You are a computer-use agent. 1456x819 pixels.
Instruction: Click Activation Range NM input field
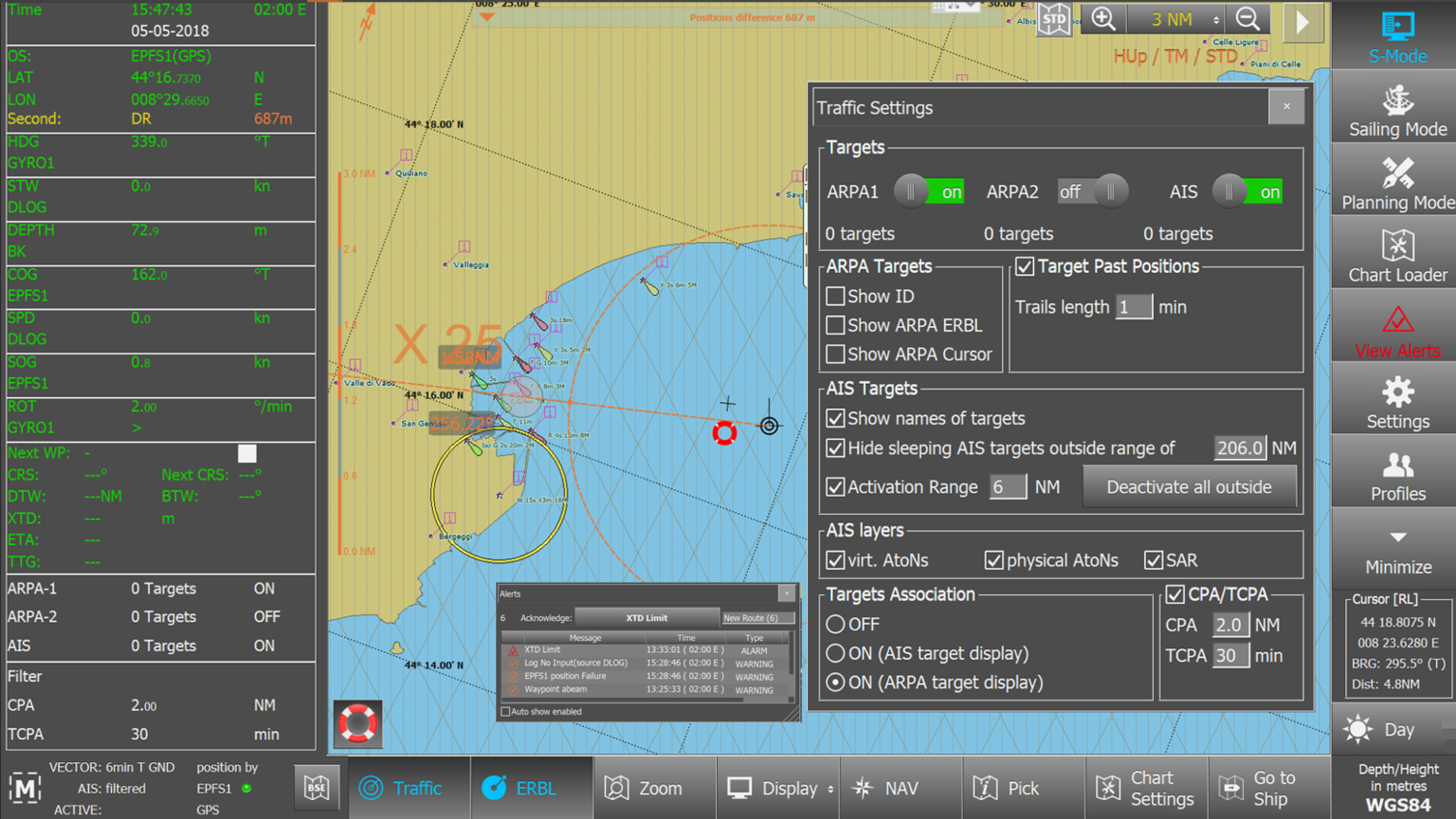[x=1008, y=487]
